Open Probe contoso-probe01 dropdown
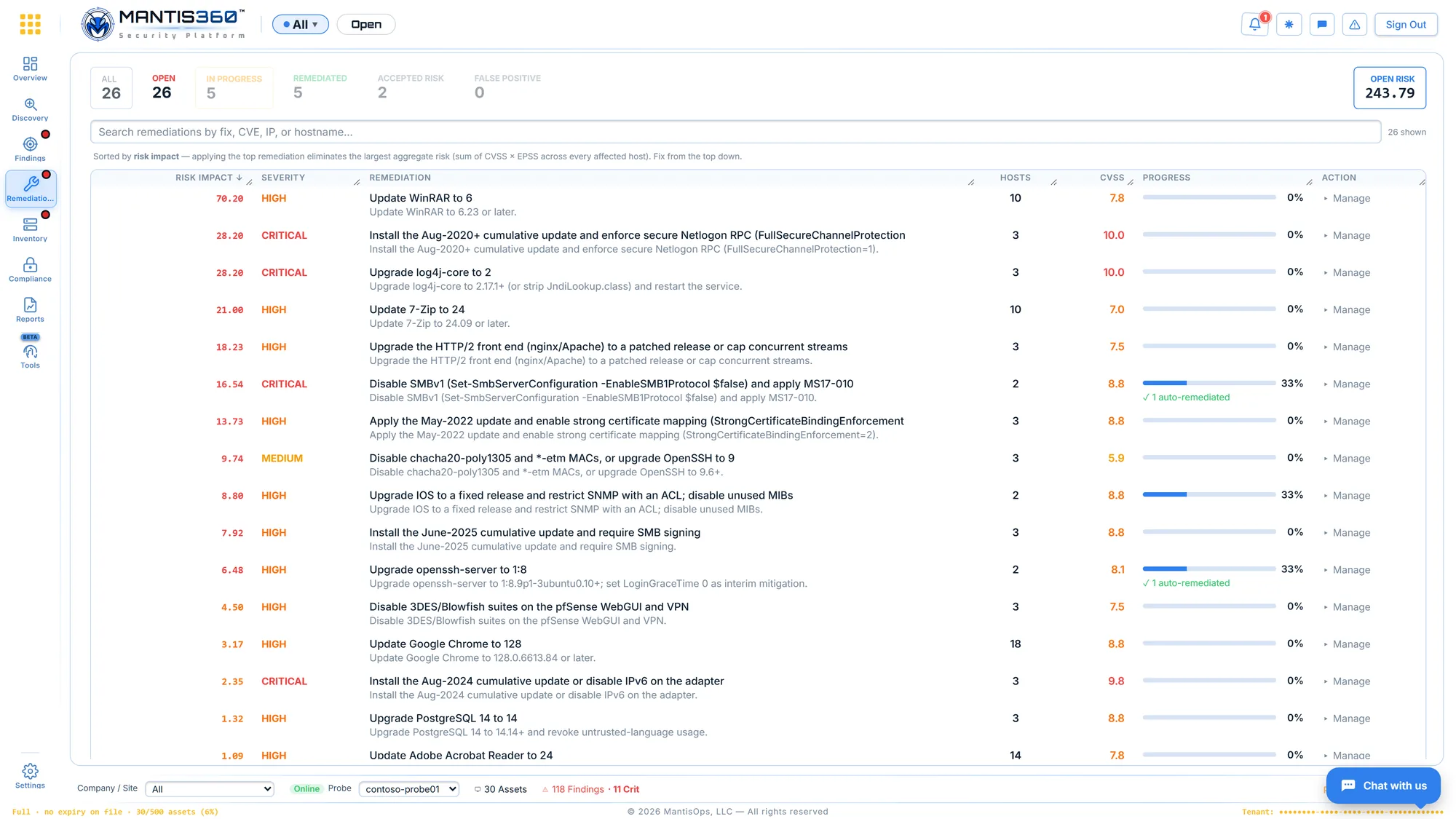1456x819 pixels. (409, 789)
